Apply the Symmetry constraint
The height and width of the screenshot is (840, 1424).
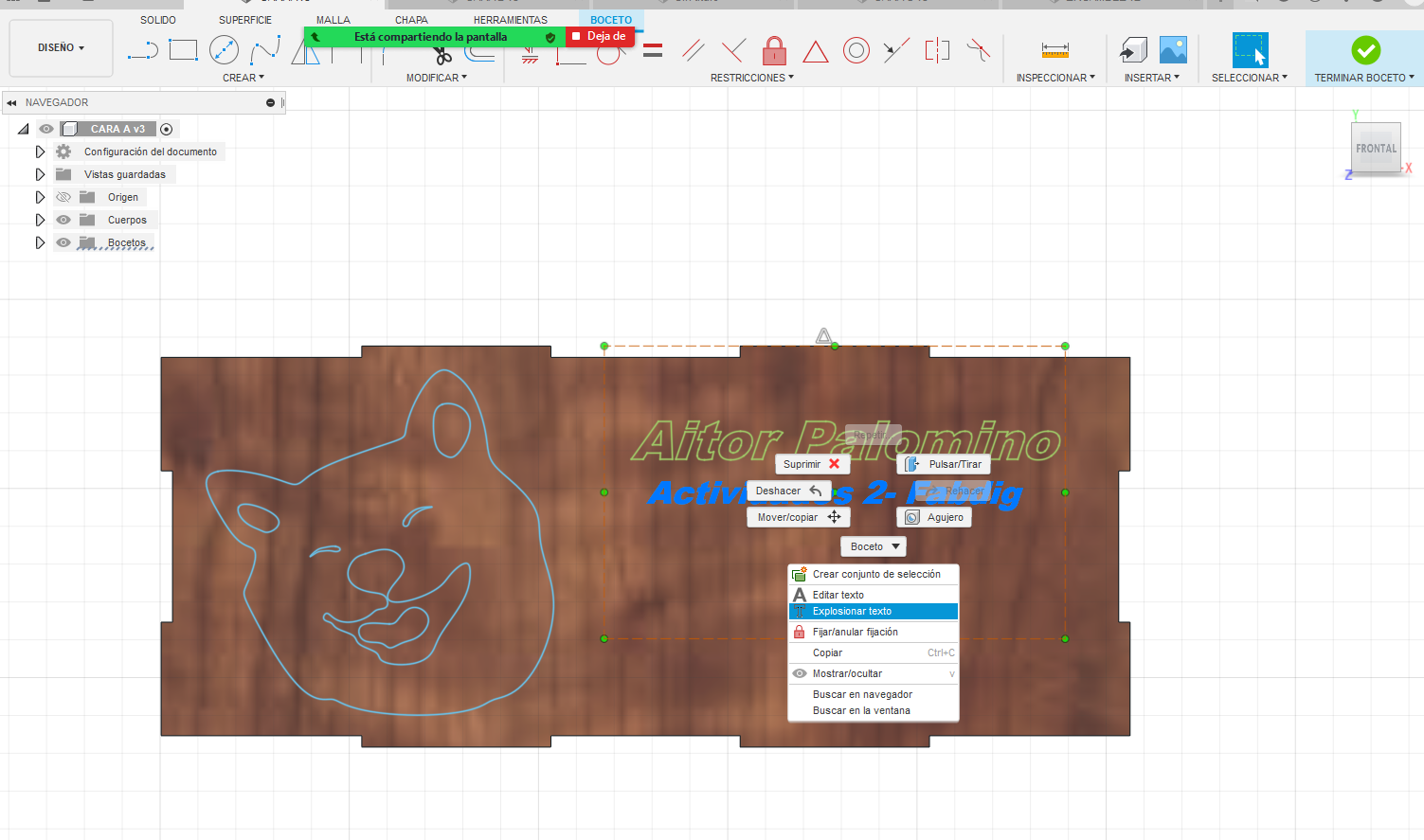937,50
